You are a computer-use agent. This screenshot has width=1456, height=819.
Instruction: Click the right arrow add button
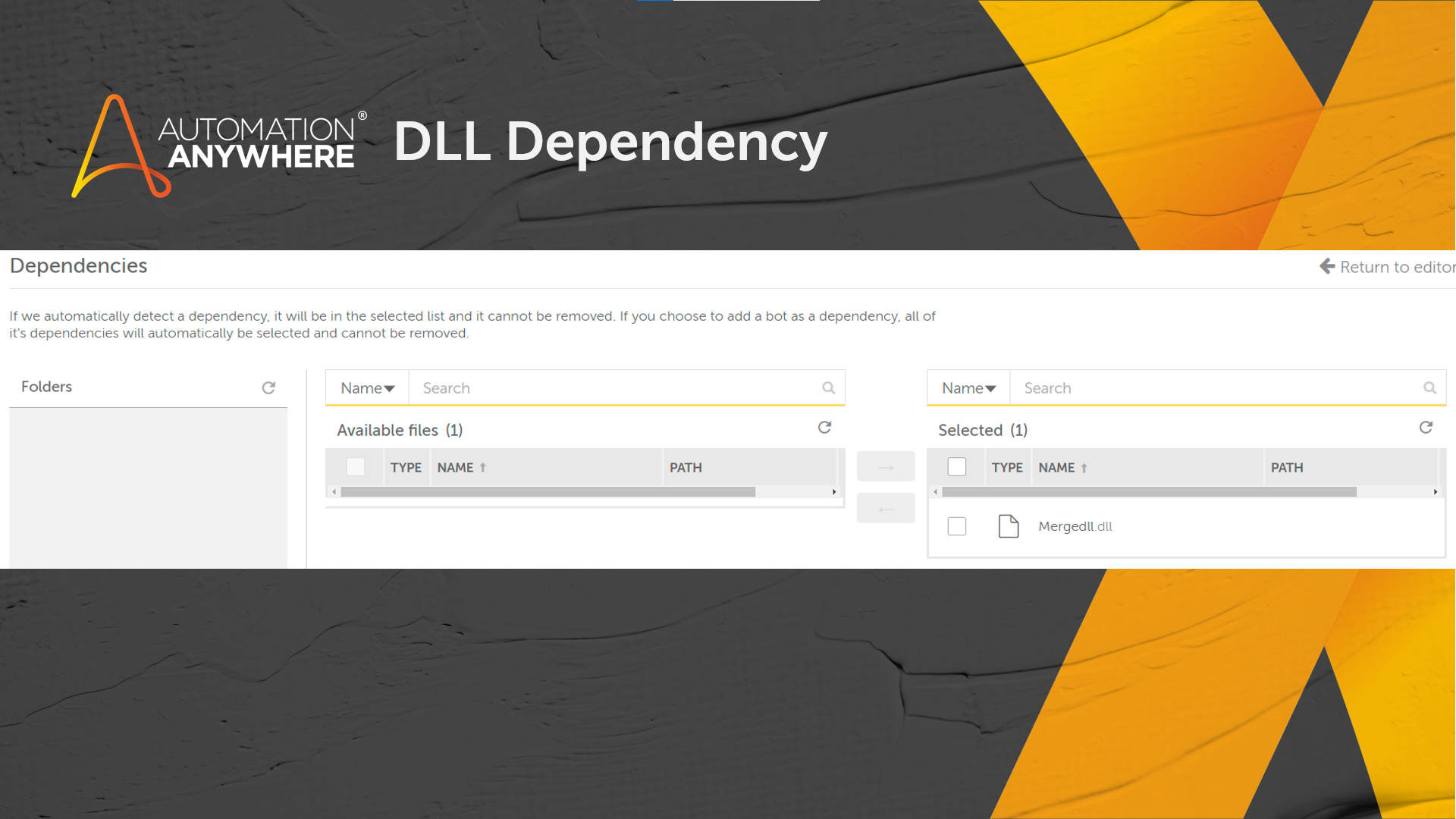coord(885,467)
